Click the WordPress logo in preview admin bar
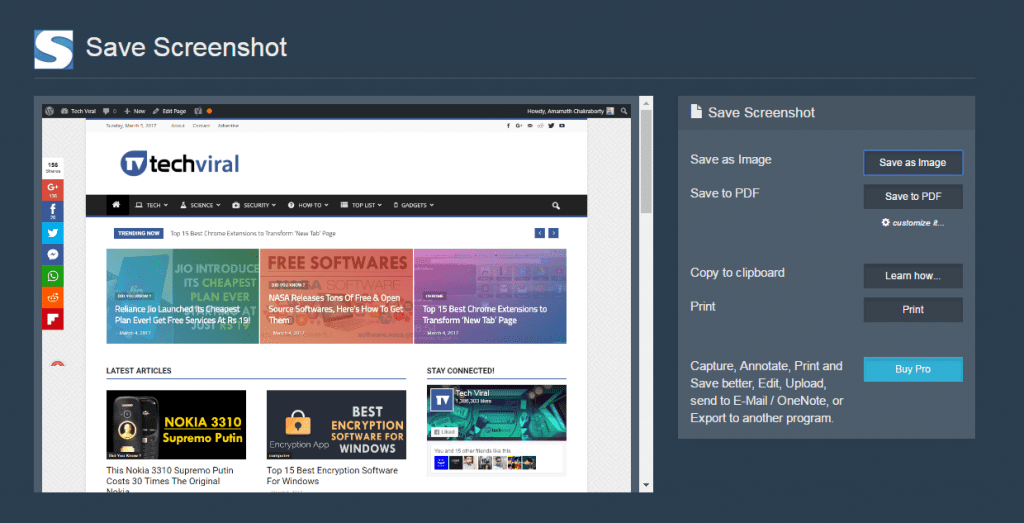The image size is (1024, 523). (x=50, y=111)
